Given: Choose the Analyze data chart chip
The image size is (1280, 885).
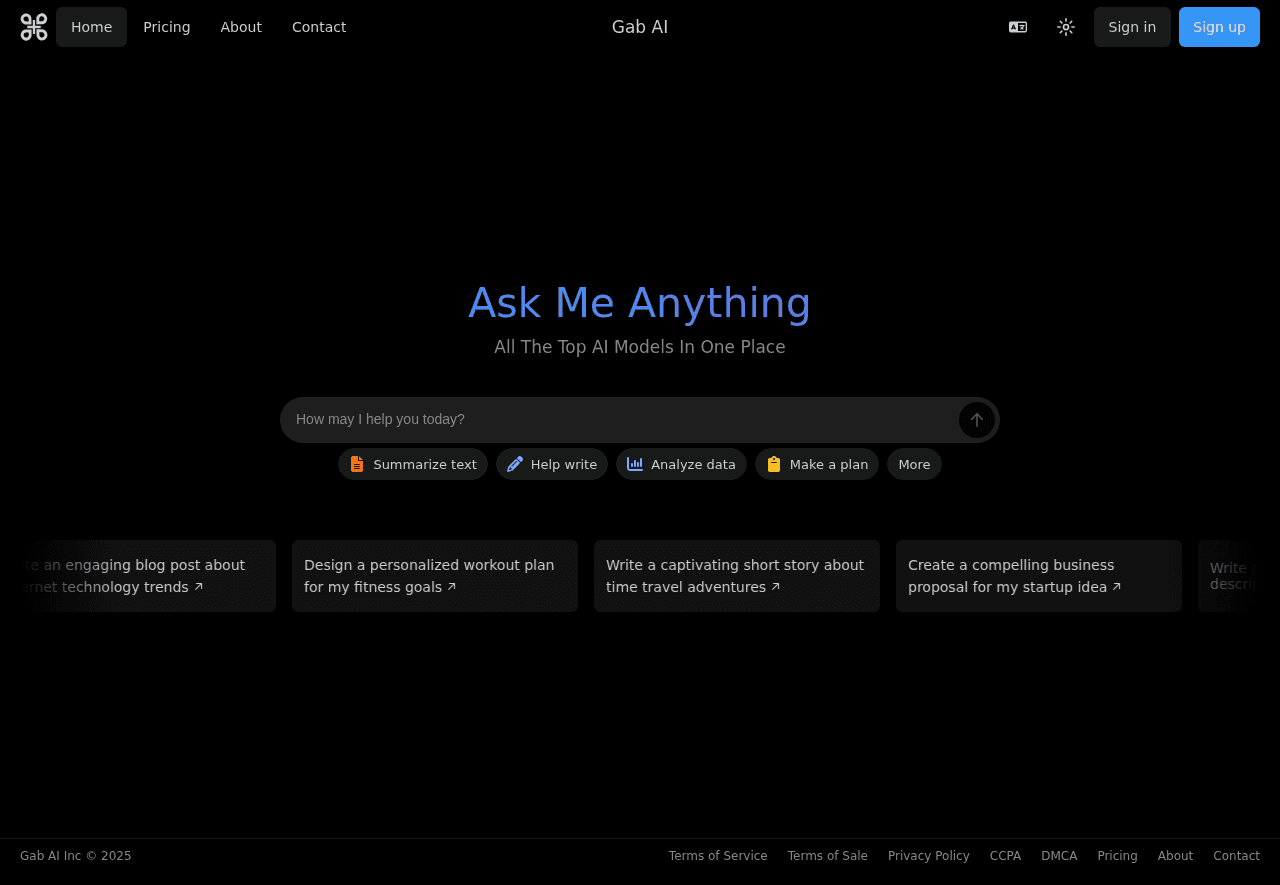Looking at the screenshot, I should point(681,464).
